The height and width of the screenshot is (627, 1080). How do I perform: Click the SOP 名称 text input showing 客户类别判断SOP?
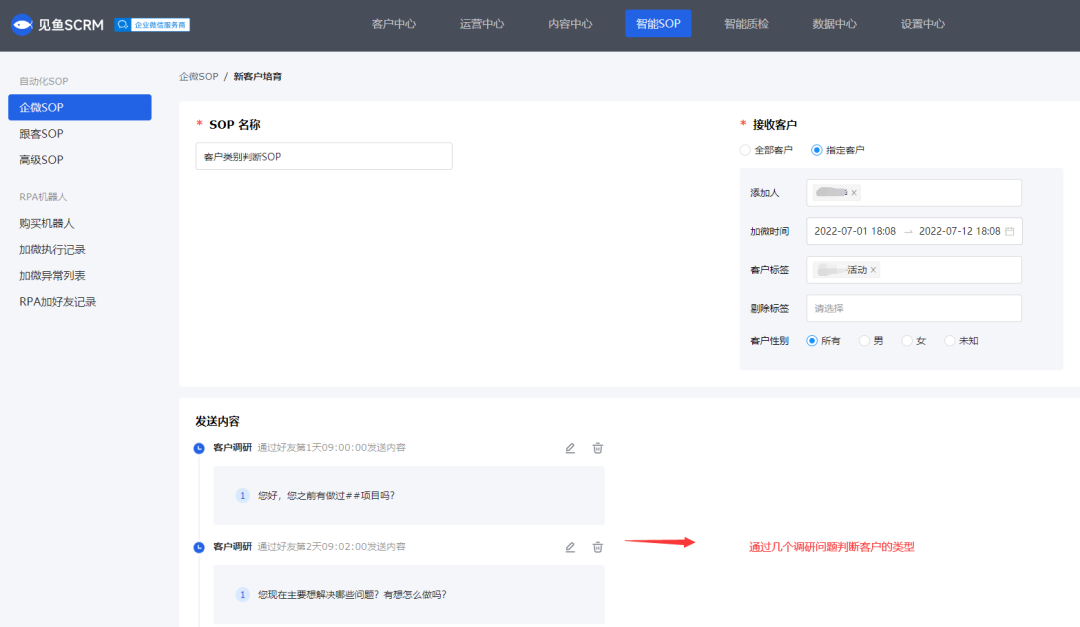323,156
